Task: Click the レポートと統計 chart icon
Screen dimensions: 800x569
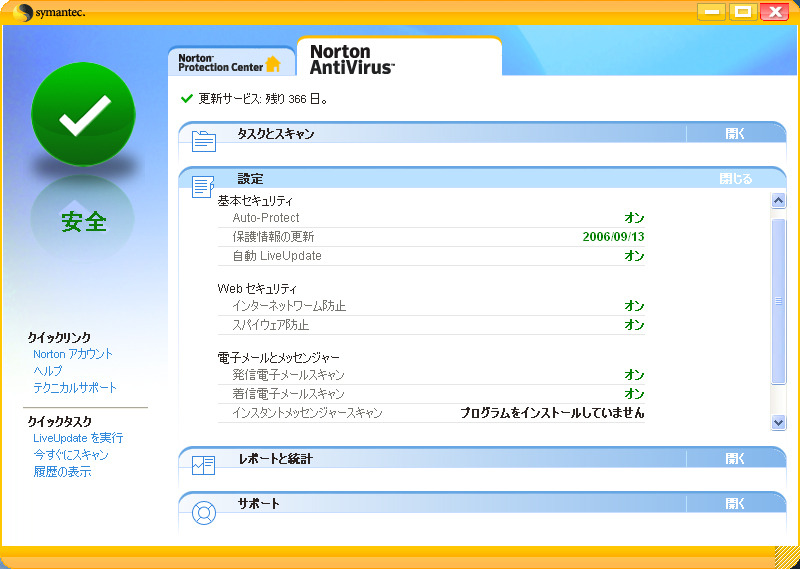Action: point(204,465)
